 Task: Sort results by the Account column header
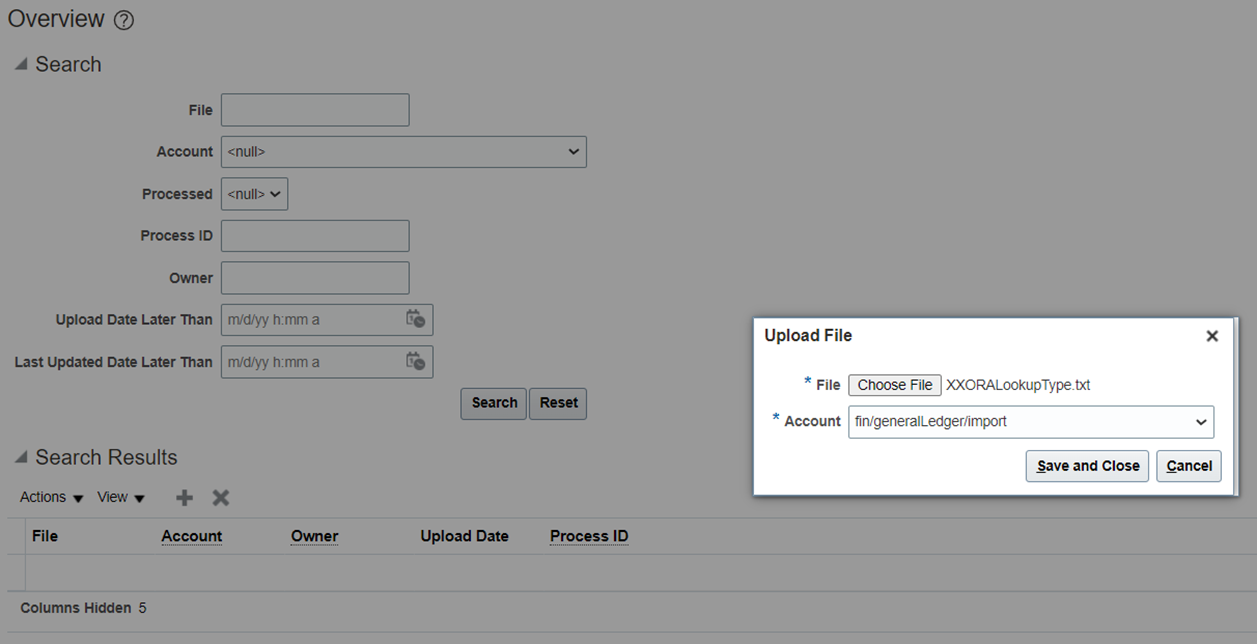pyautogui.click(x=191, y=536)
